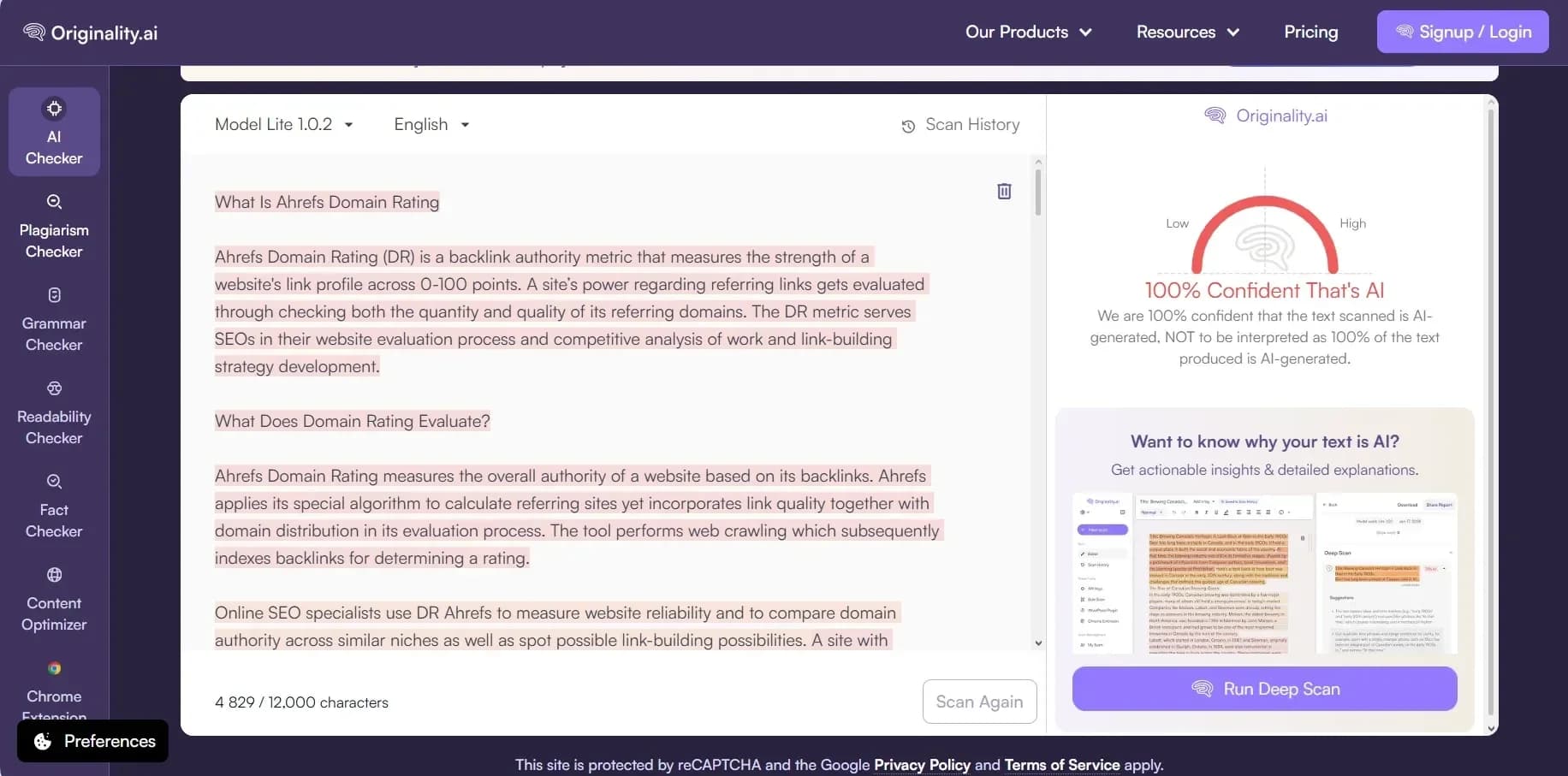The height and width of the screenshot is (776, 1568).
Task: Select AI Checker in the sidebar
Action: pyautogui.click(x=54, y=132)
